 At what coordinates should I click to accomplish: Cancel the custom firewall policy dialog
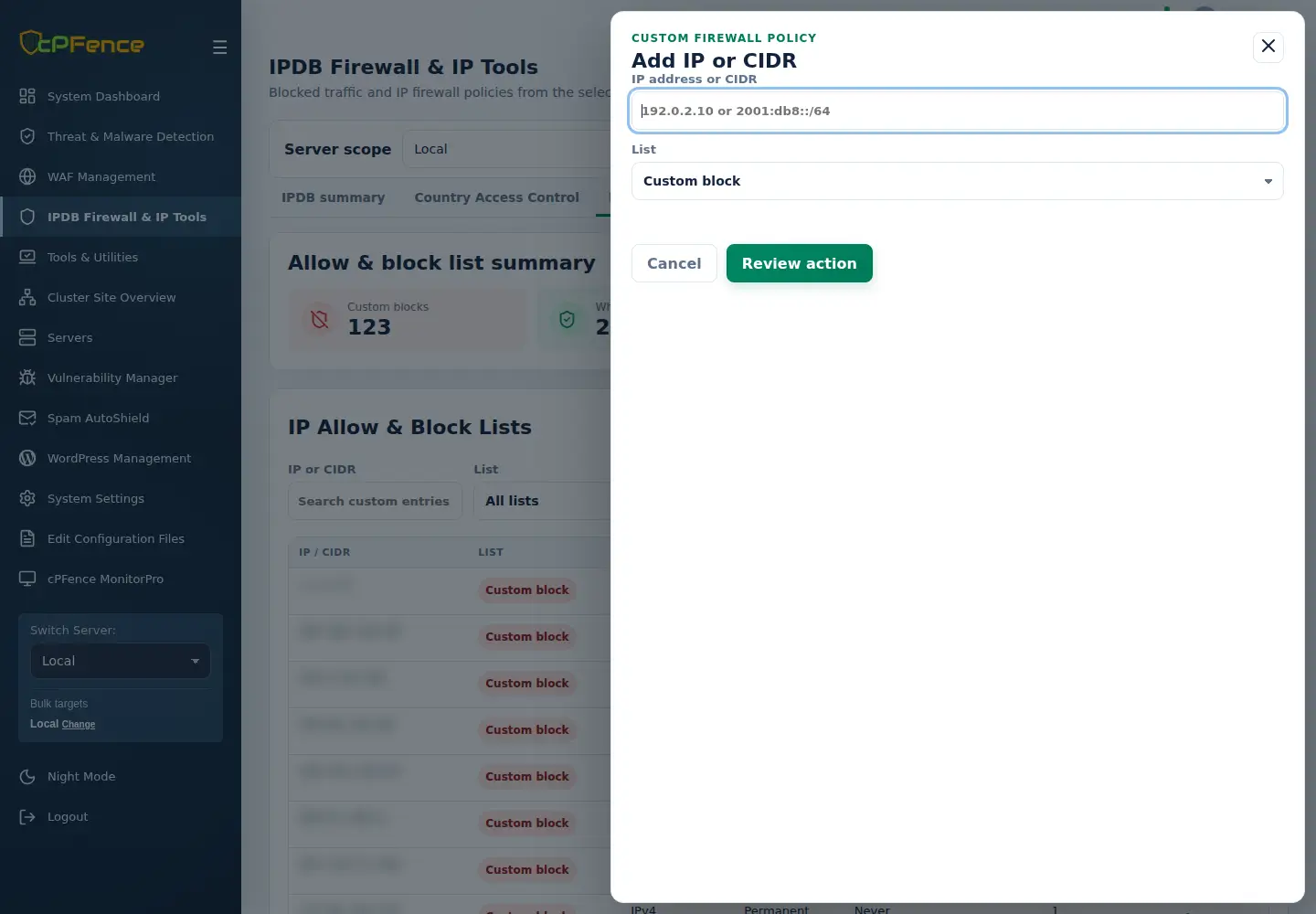click(674, 263)
